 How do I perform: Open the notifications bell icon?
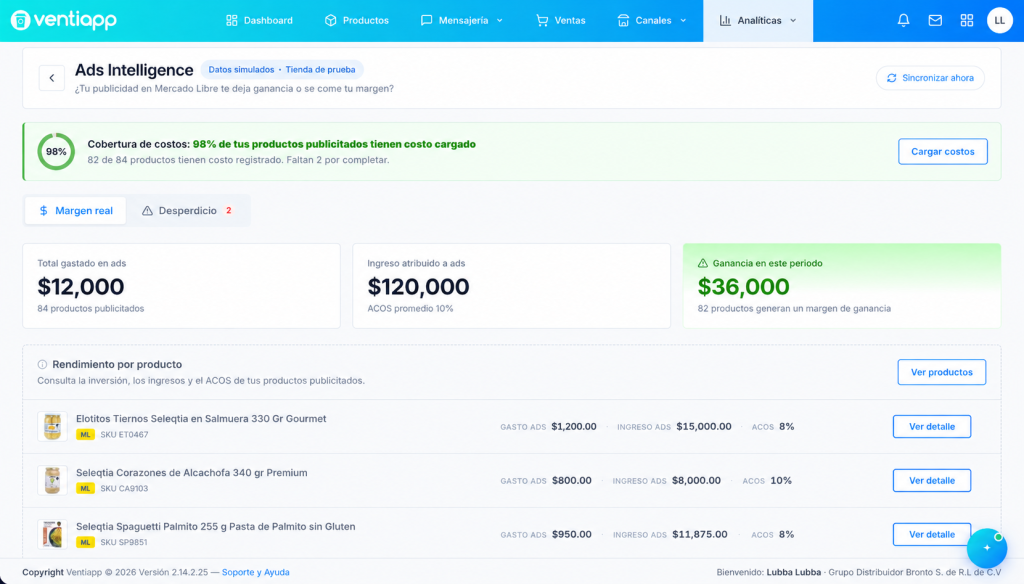coord(903,20)
